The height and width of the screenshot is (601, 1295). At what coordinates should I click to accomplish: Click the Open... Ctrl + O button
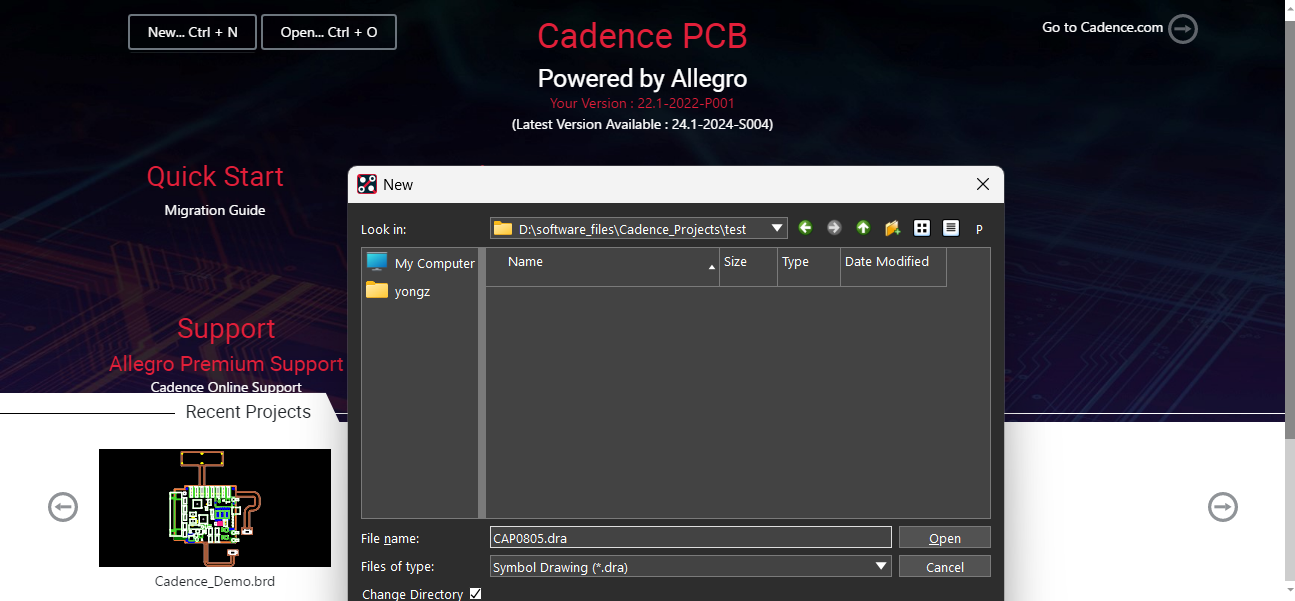tap(329, 32)
